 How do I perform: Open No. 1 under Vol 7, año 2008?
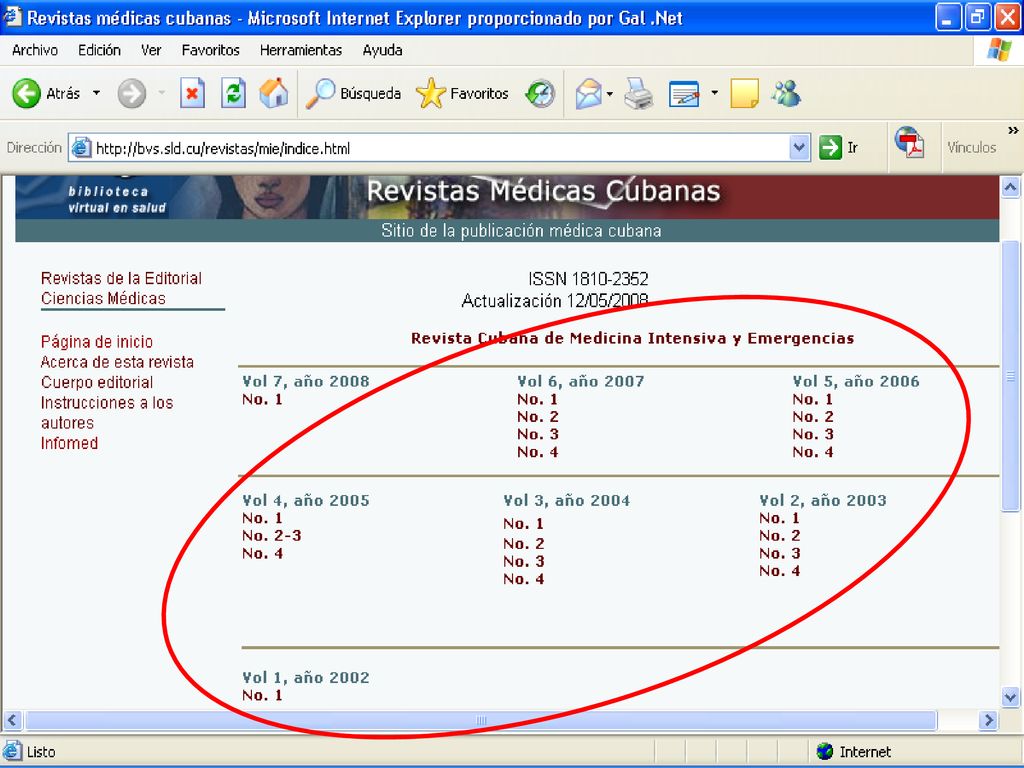coord(263,399)
